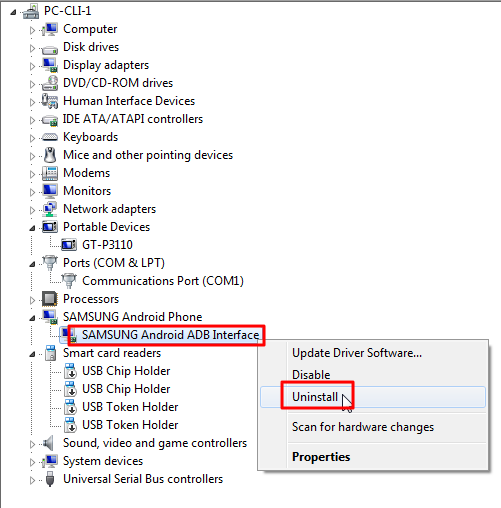The height and width of the screenshot is (508, 501).
Task: Click the Network adapters icon
Action: 50,209
